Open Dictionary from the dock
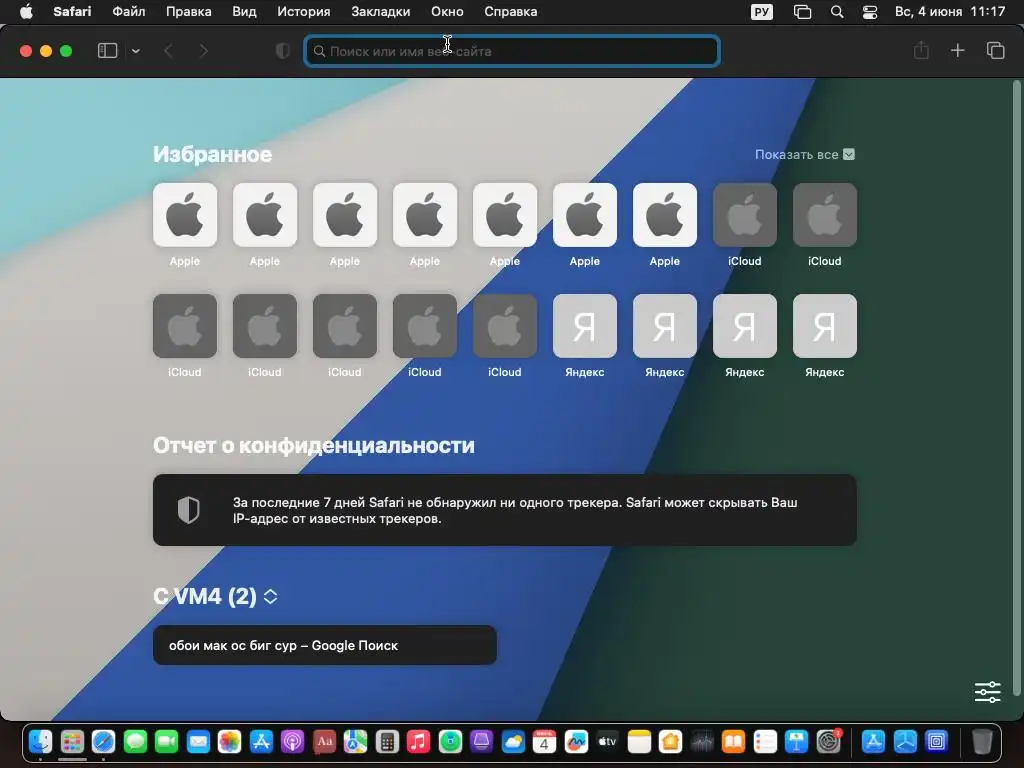The width and height of the screenshot is (1024, 768). [324, 742]
